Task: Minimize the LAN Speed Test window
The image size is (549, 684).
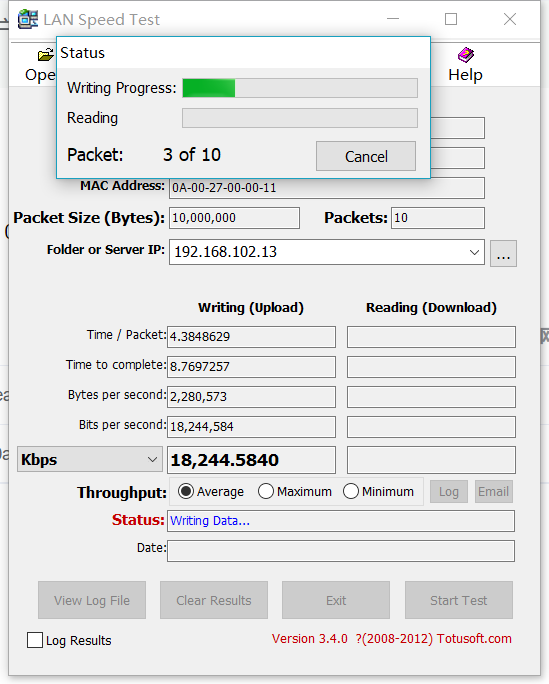Action: [x=393, y=19]
